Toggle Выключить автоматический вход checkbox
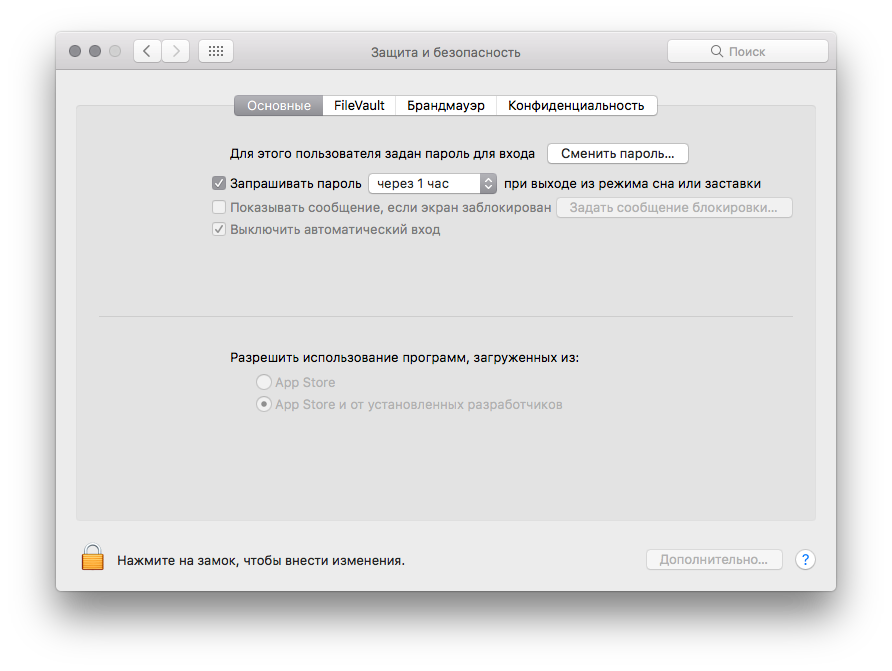892x671 pixels. pyautogui.click(x=219, y=229)
